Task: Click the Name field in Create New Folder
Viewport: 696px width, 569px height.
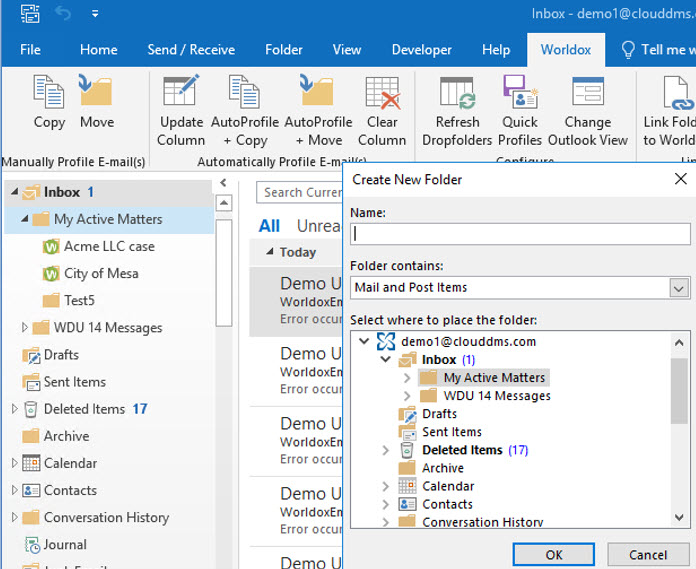Action: (520, 234)
